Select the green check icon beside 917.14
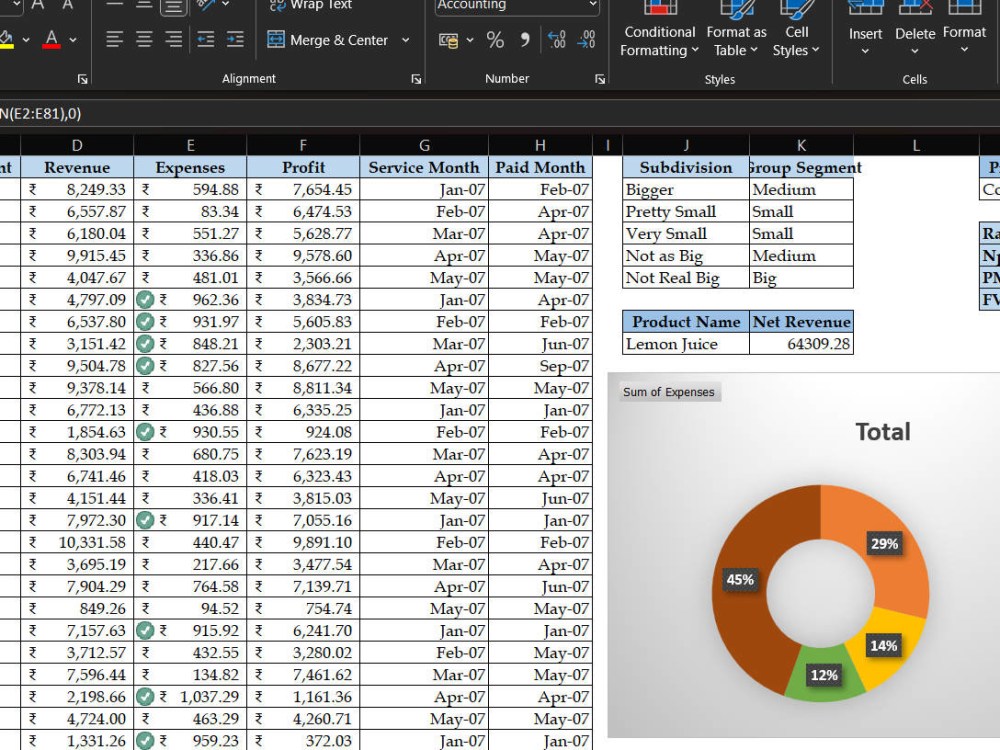Screen dimensions: 1000x750 (145, 520)
